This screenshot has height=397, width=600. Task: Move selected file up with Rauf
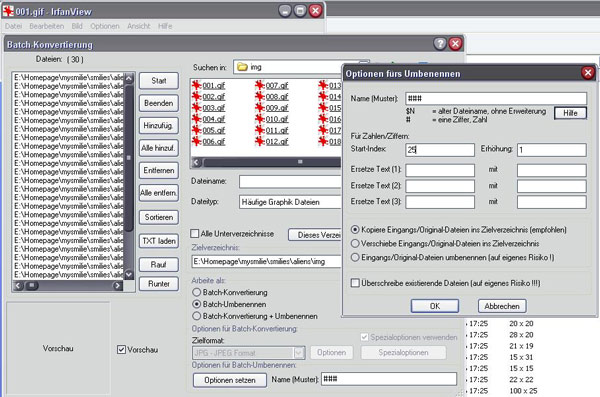[158, 265]
